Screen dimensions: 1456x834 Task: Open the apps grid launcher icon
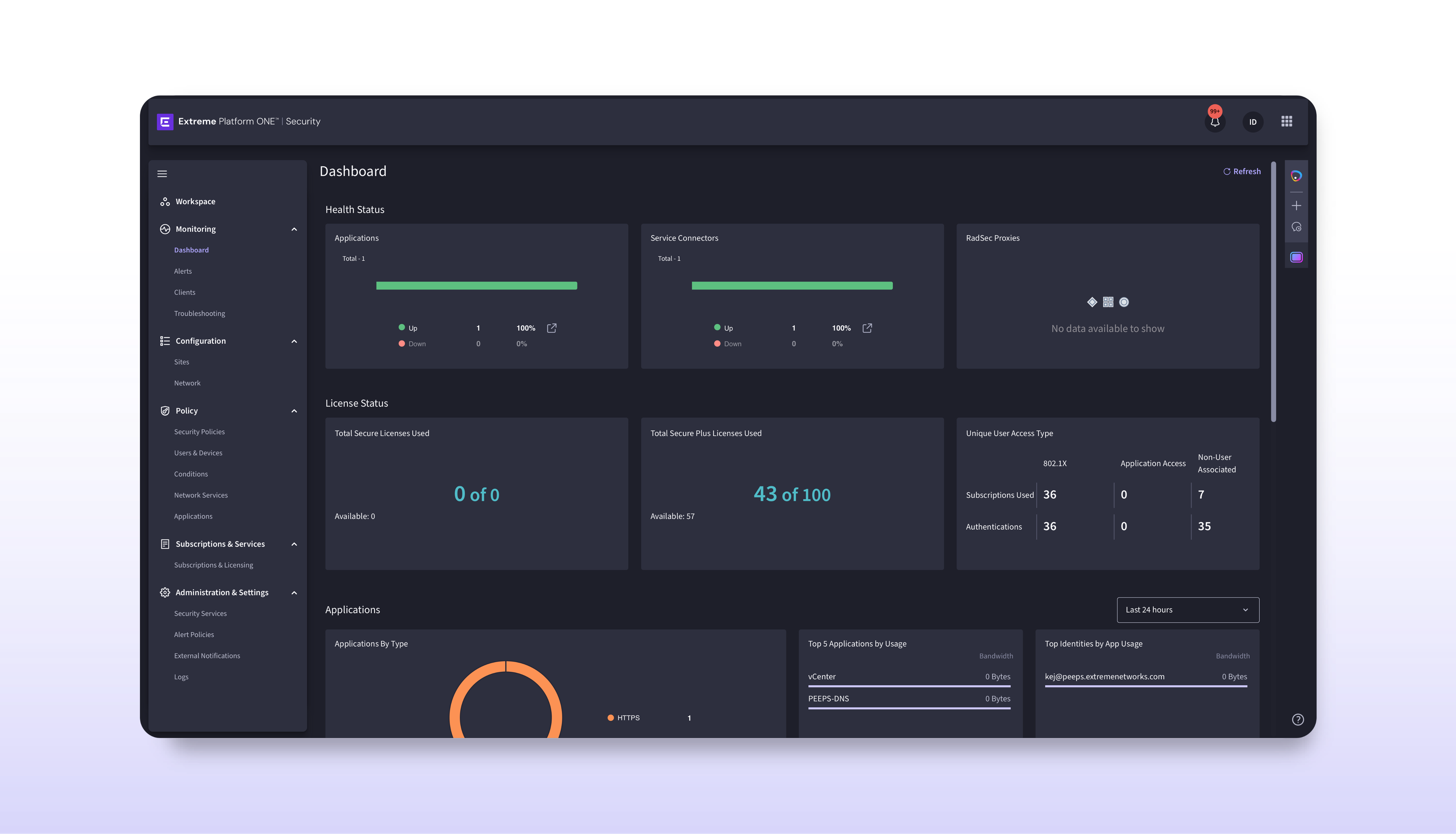pos(1286,121)
